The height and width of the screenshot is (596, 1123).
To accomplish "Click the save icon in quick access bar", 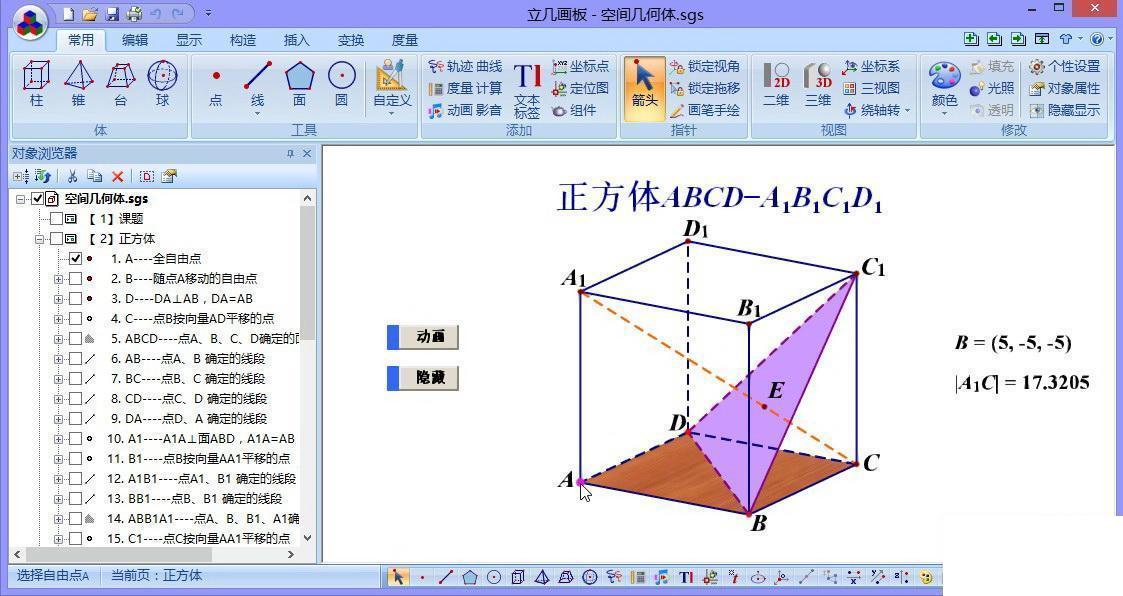I will 112,14.
